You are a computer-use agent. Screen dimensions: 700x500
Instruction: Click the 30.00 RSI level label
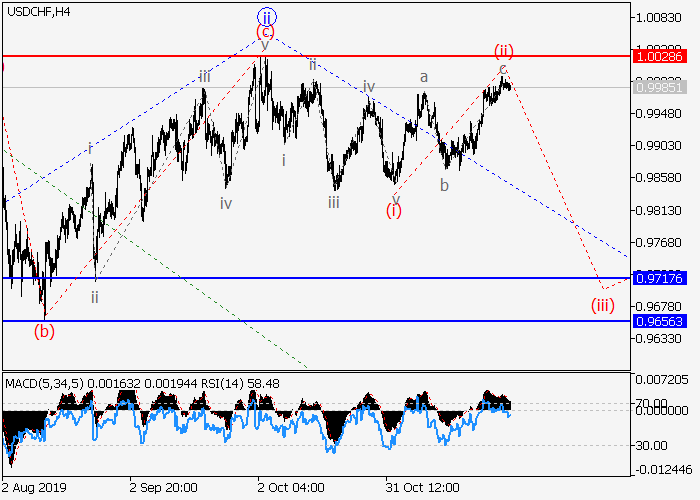pos(655,445)
